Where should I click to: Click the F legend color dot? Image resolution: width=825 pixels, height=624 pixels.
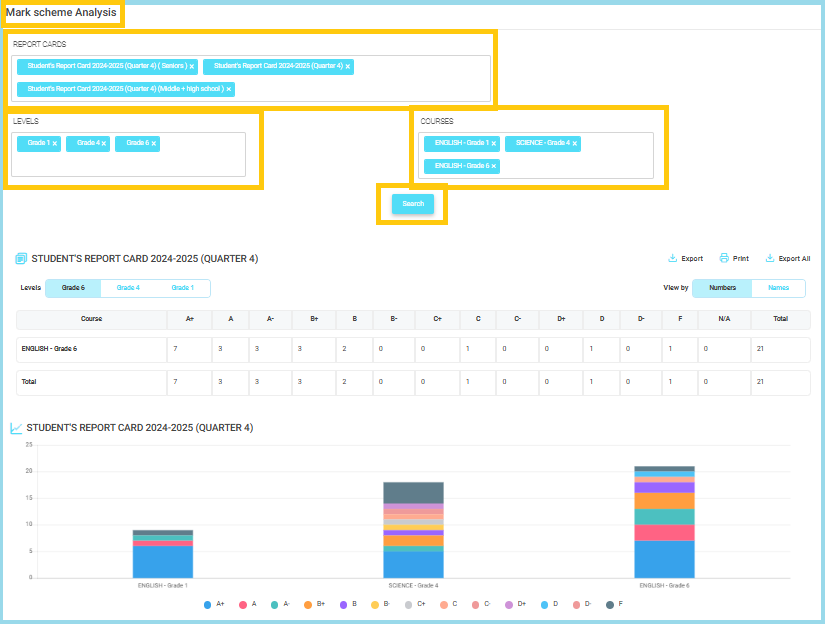tap(610, 605)
